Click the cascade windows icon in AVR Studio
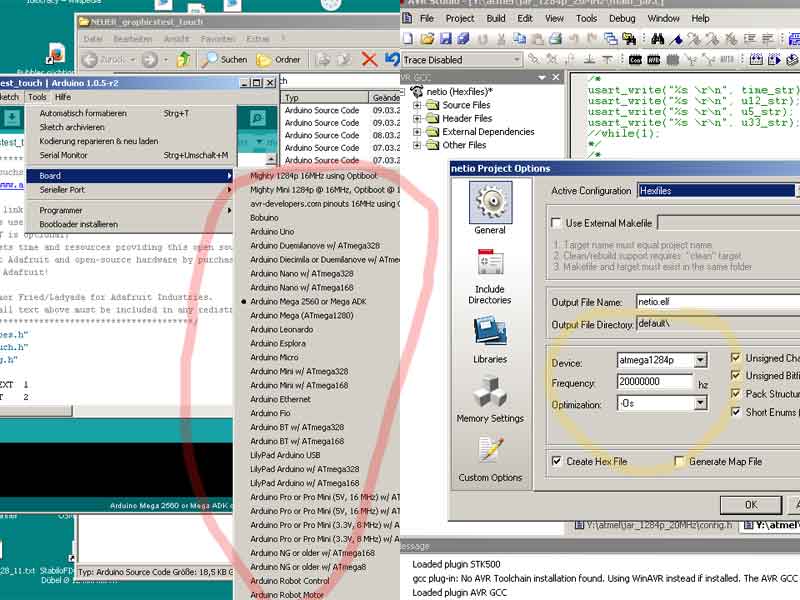The height and width of the screenshot is (600, 800). (x=610, y=38)
